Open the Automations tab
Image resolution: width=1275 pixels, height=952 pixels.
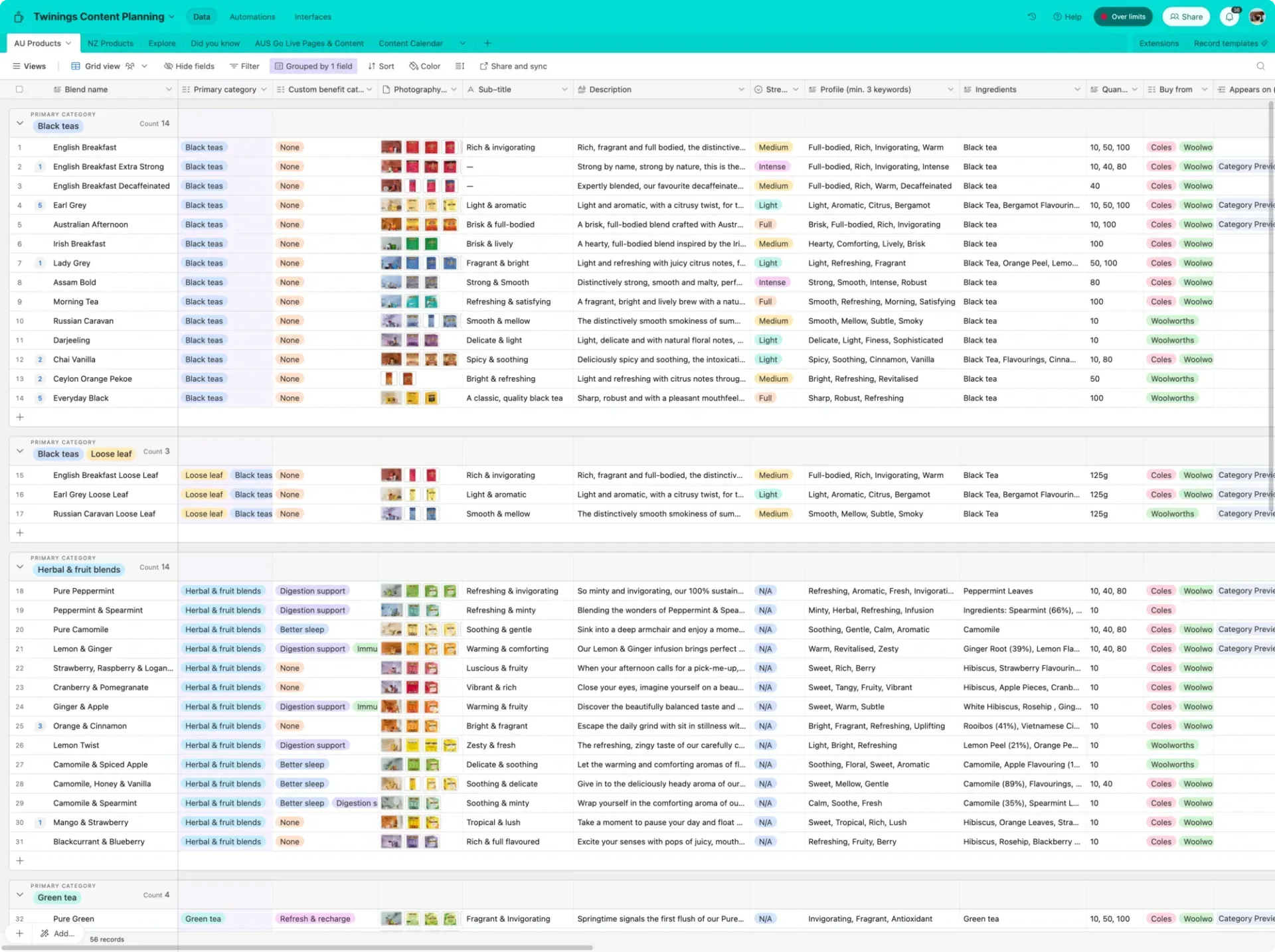pos(252,17)
